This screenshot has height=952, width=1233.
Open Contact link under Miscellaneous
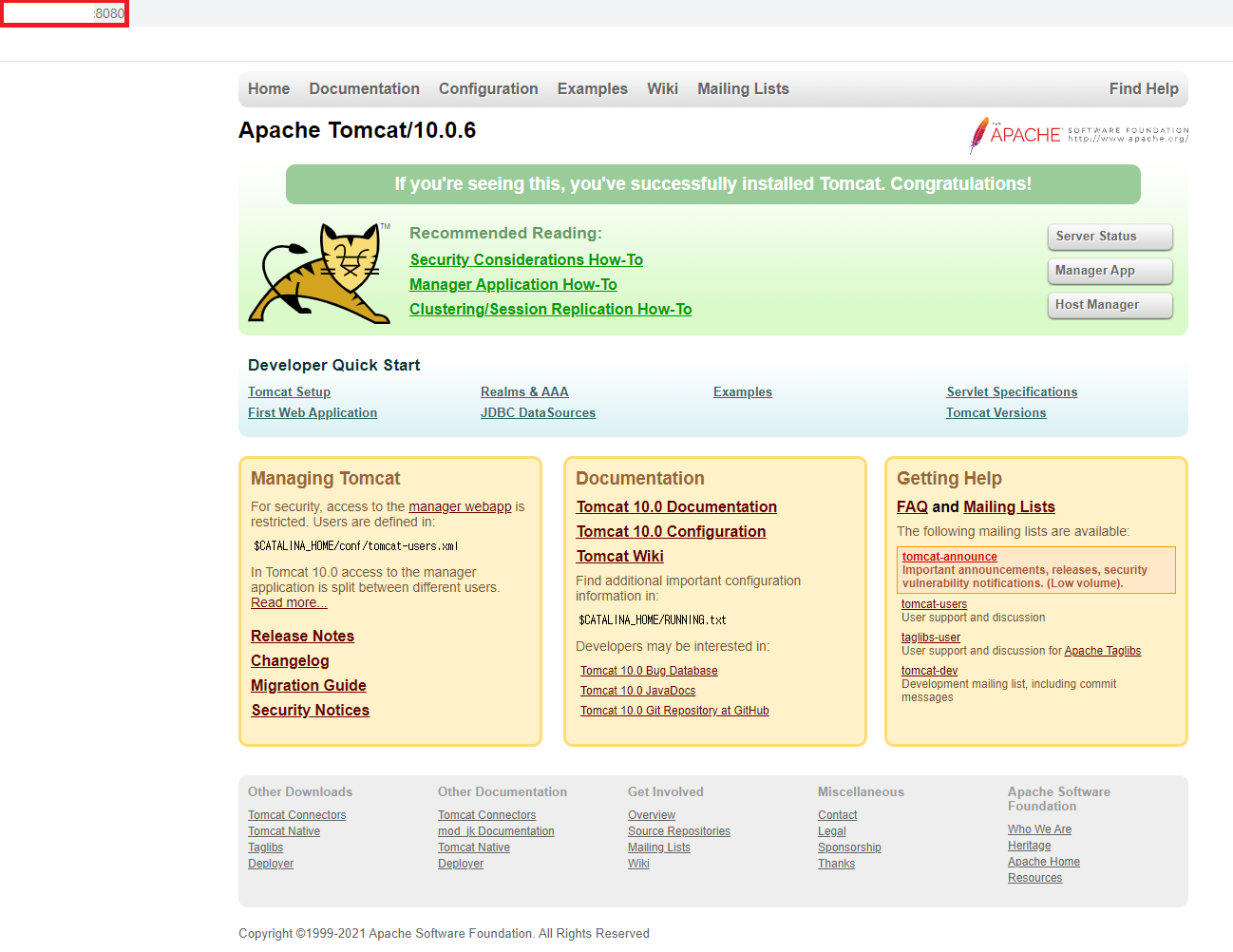pyautogui.click(x=837, y=815)
